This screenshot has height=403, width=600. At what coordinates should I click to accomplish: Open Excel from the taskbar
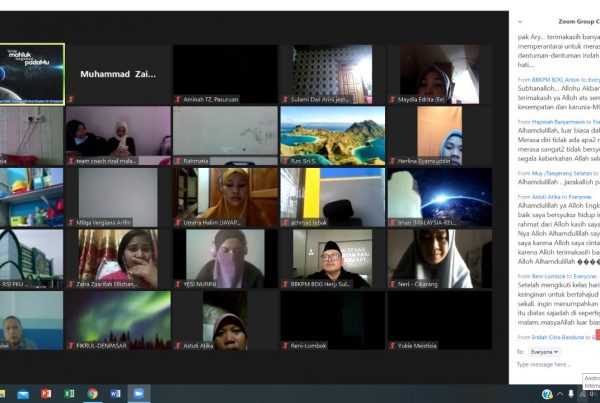click(x=69, y=393)
